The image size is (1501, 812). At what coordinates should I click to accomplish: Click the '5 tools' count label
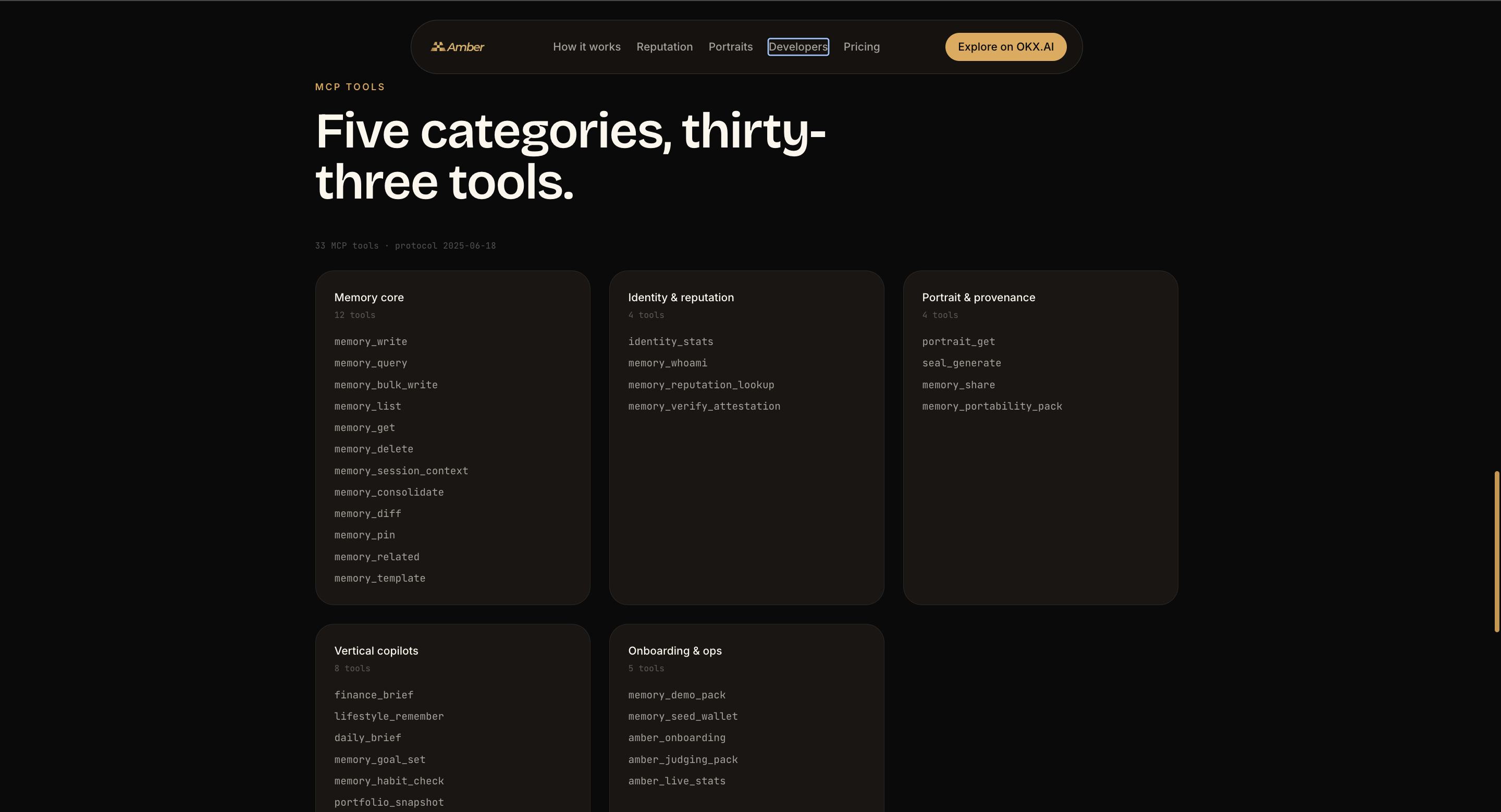tap(646, 669)
